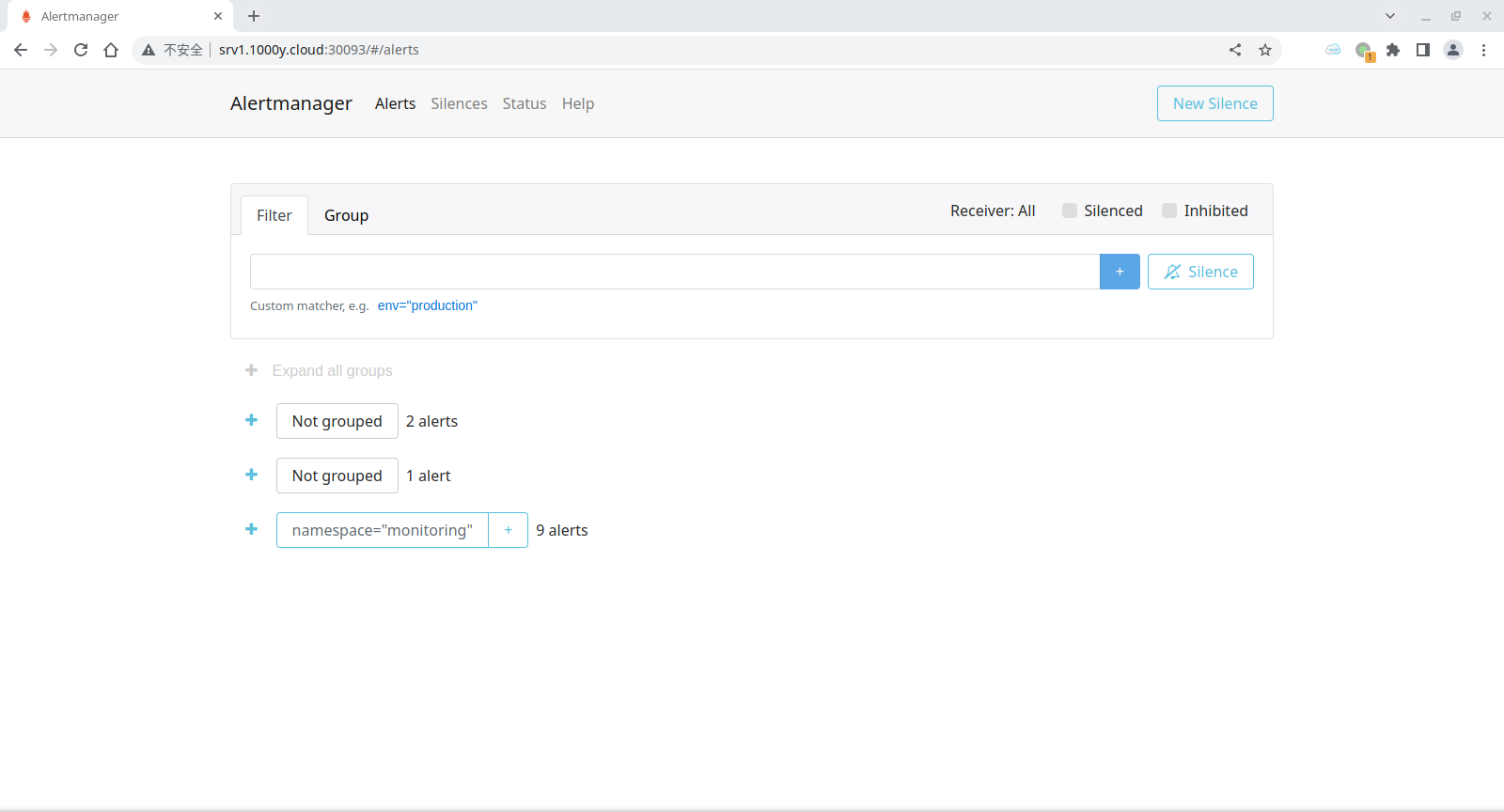
Task: Open the Status page
Action: click(x=525, y=103)
